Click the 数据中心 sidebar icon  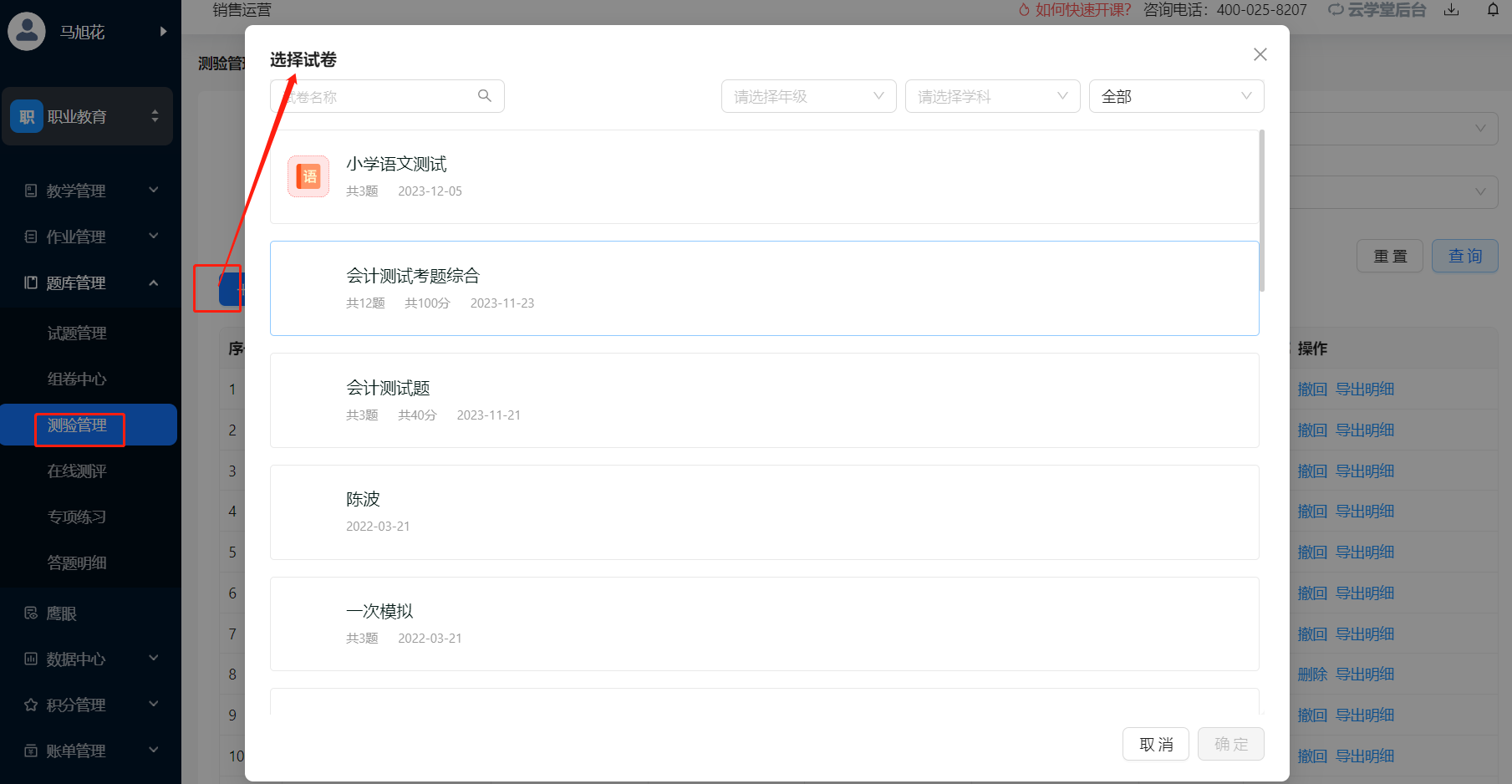pyautogui.click(x=31, y=659)
